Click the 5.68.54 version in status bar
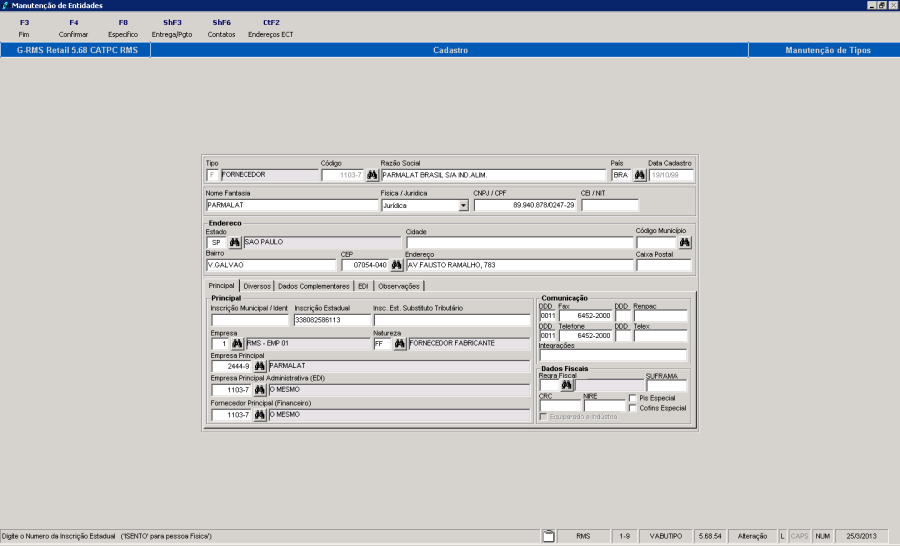The width and height of the screenshot is (900, 546). tap(709, 536)
